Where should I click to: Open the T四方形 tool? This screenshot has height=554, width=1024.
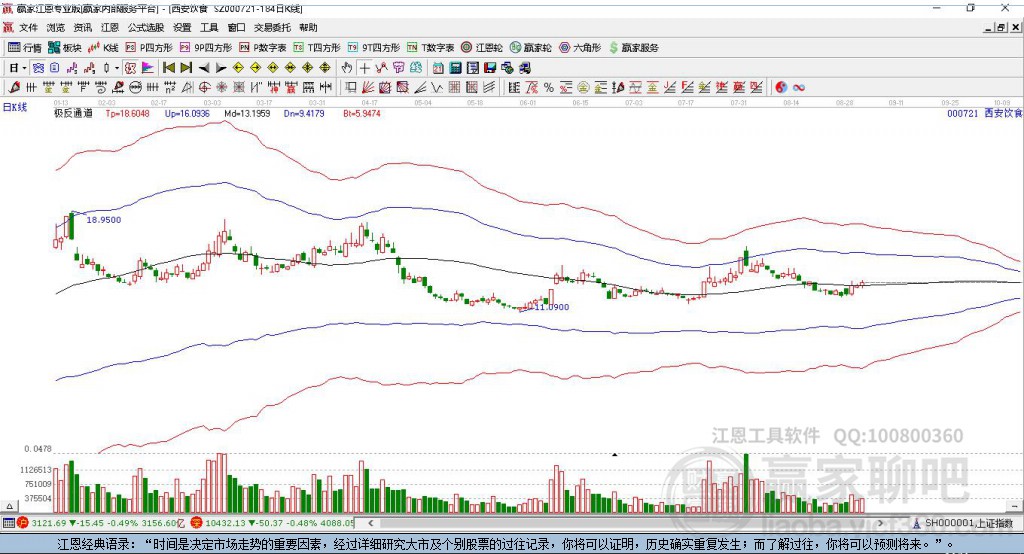pyautogui.click(x=317, y=48)
